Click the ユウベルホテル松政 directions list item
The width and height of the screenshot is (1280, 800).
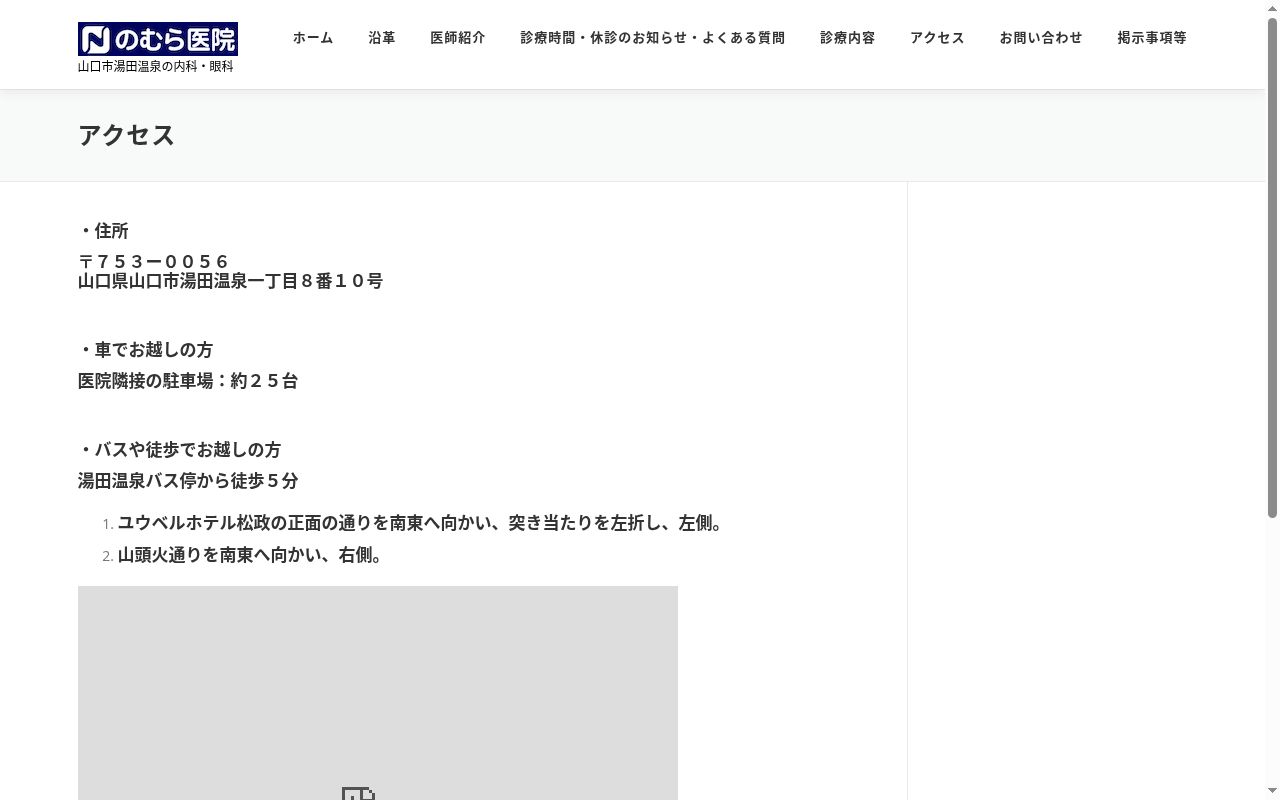coord(422,523)
